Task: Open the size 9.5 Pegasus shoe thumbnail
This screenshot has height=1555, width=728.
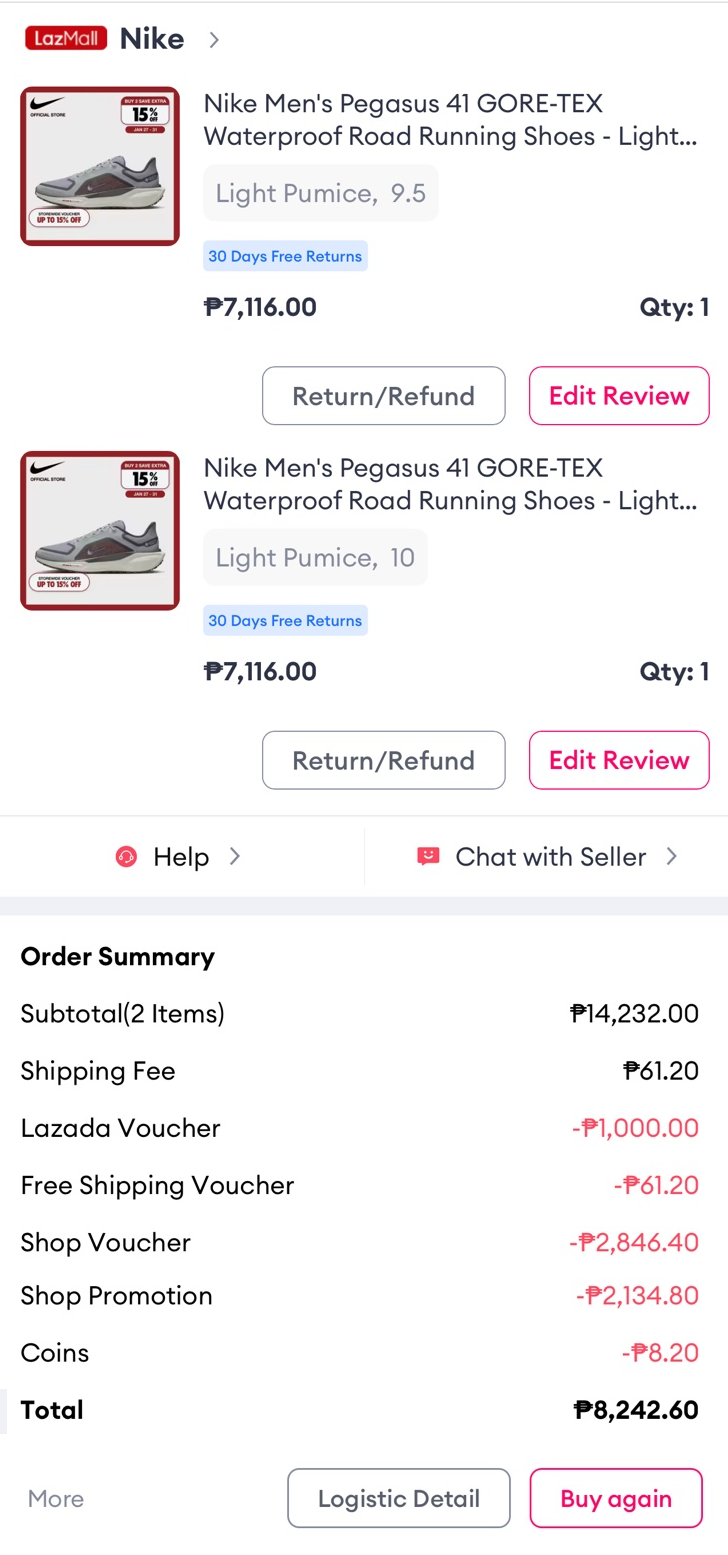Action: click(100, 166)
